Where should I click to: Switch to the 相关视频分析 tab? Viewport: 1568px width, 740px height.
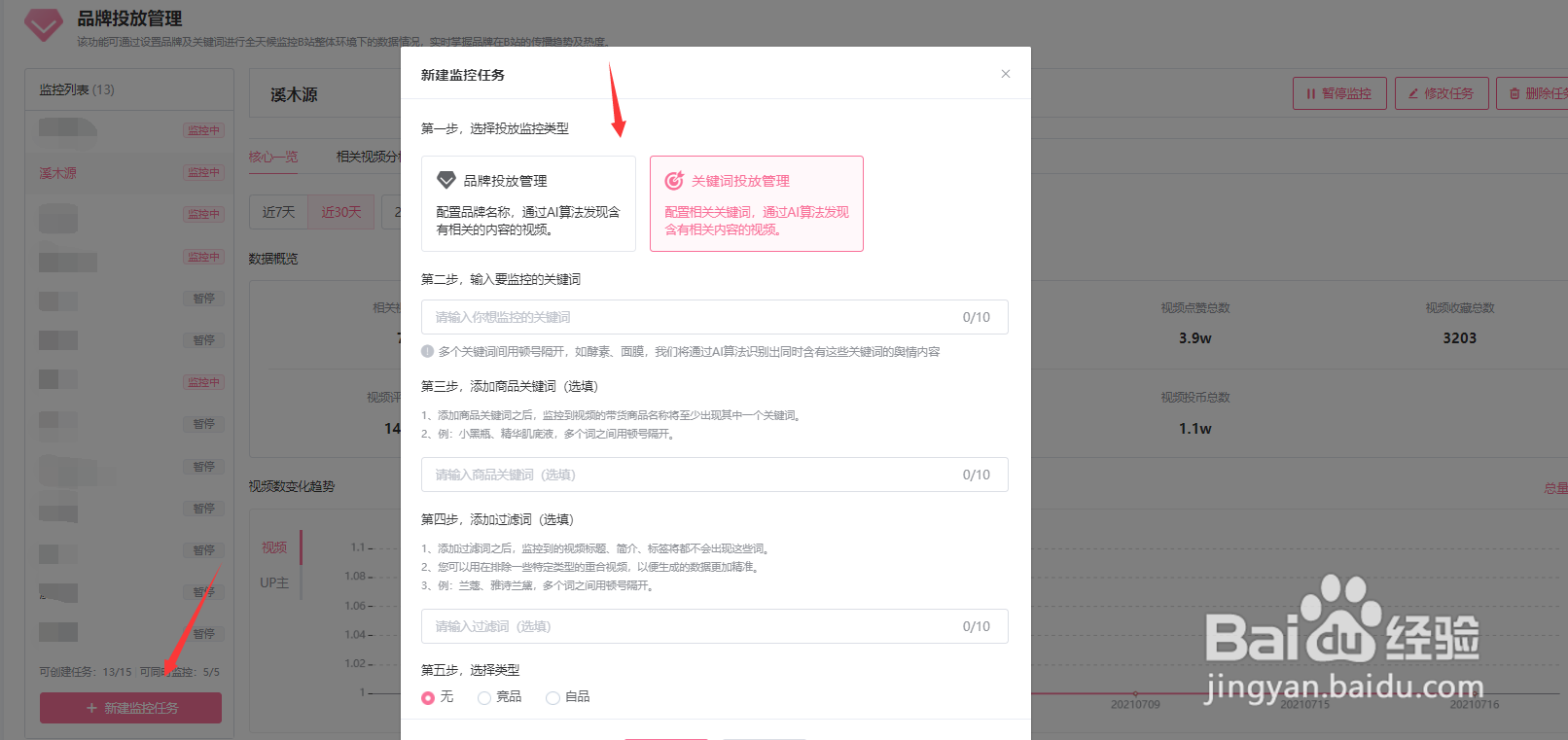[369, 157]
